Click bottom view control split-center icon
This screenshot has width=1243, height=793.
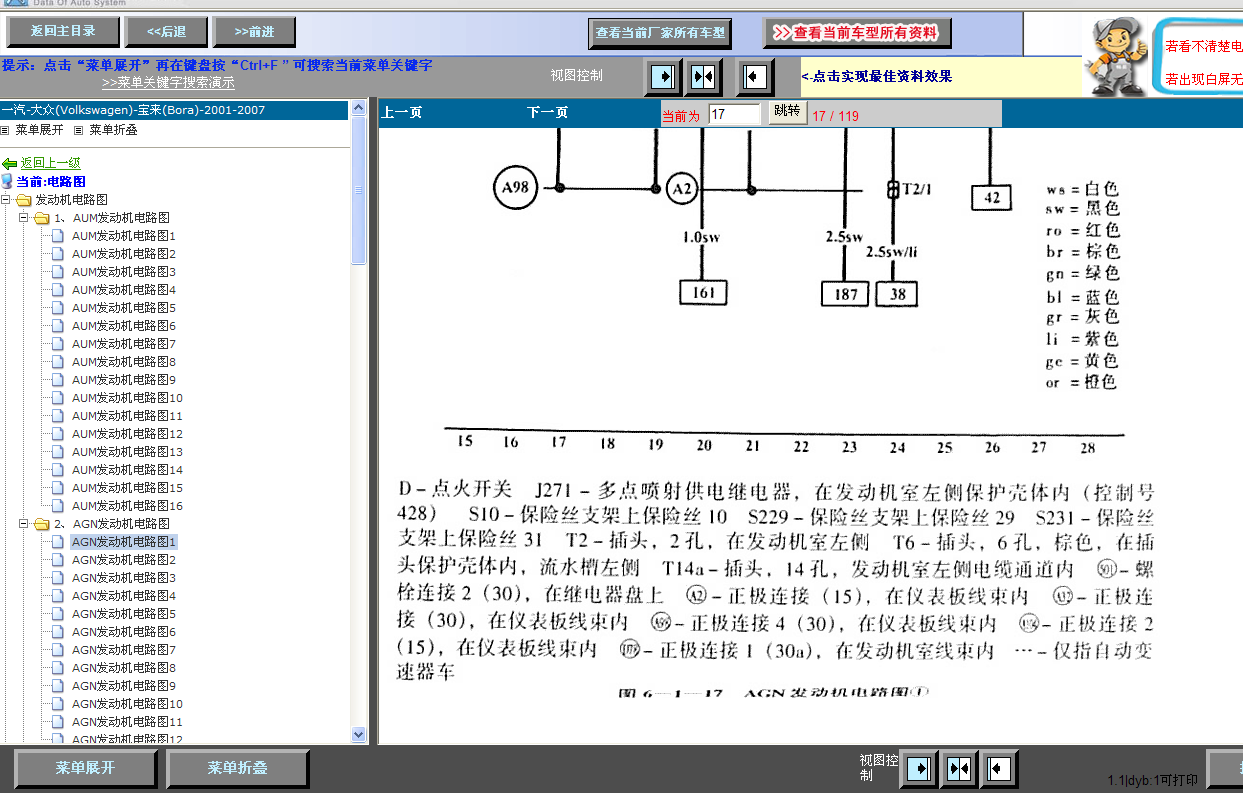click(959, 768)
